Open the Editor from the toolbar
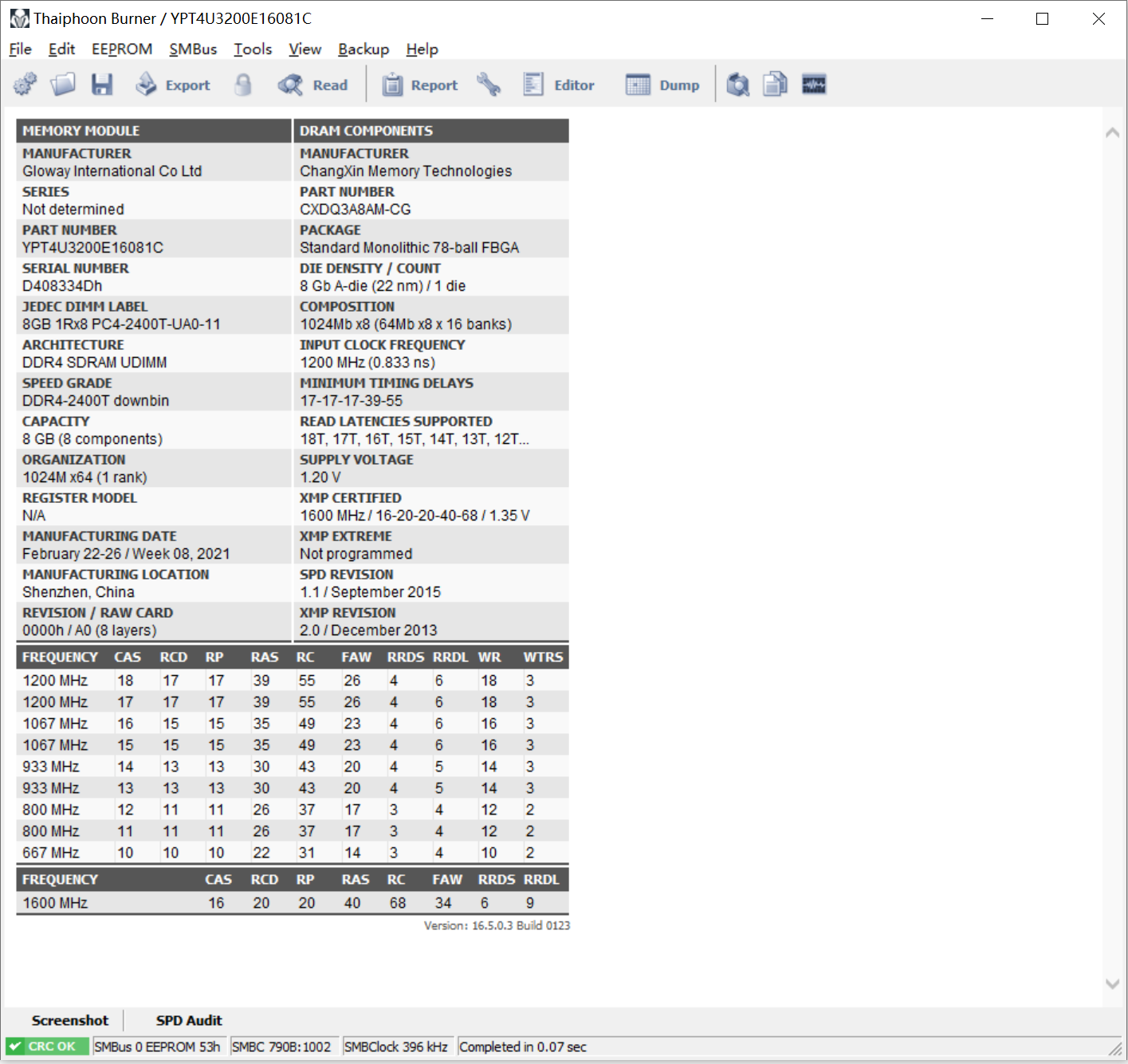1128x1064 pixels. 559,84
